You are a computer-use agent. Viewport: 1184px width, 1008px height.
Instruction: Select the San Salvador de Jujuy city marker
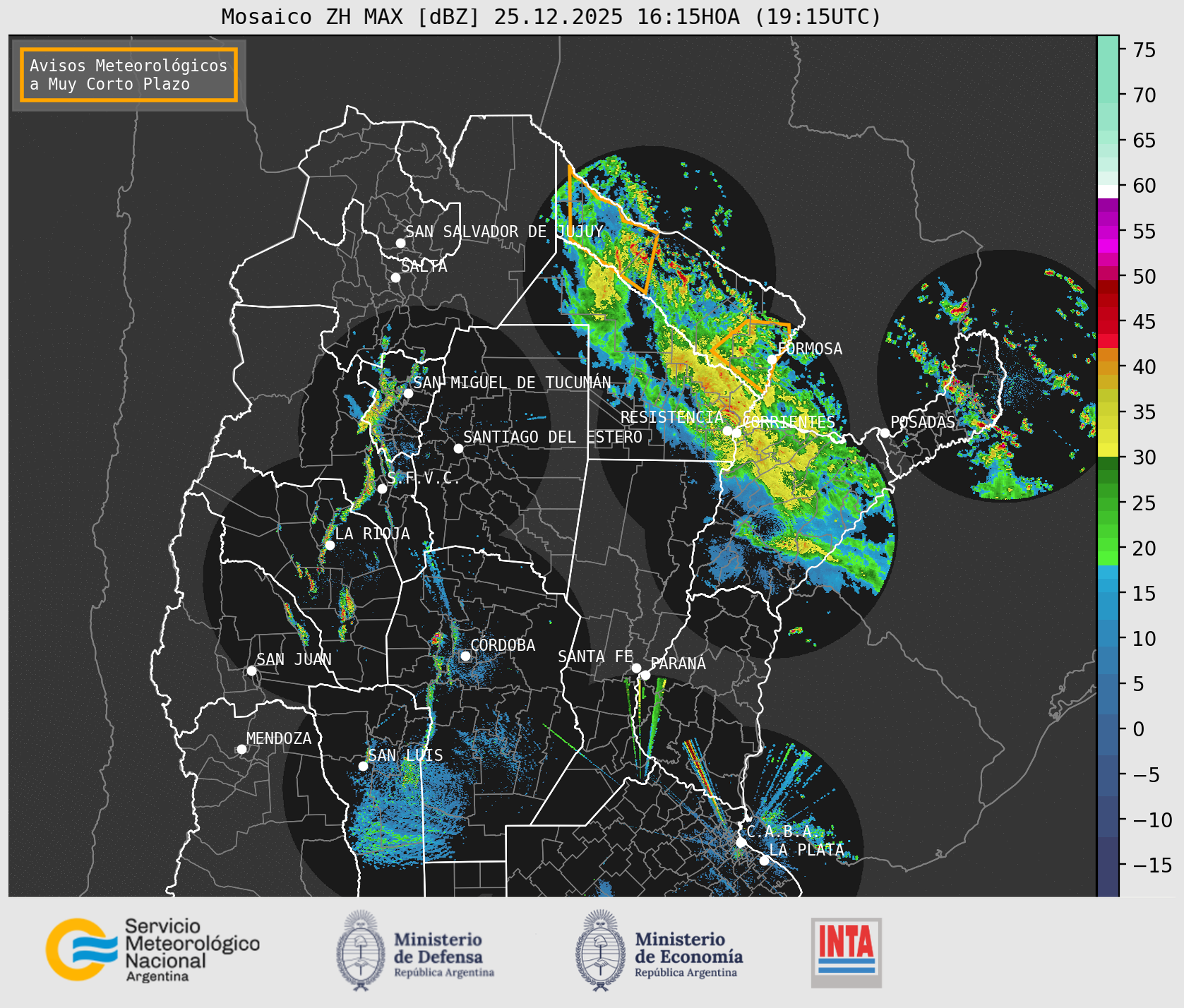400,243
